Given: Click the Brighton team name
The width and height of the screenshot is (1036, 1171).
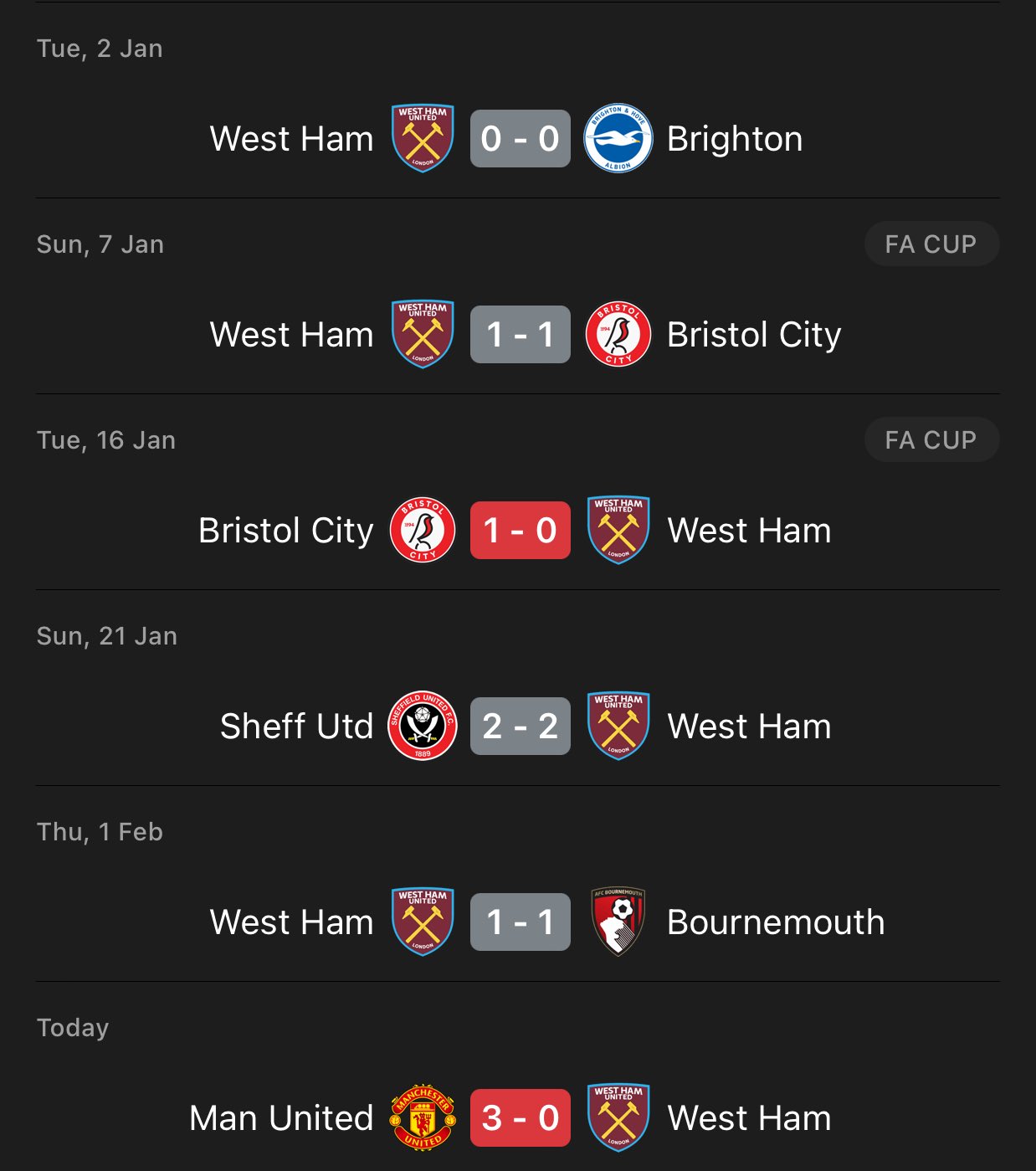Looking at the screenshot, I should [735, 139].
